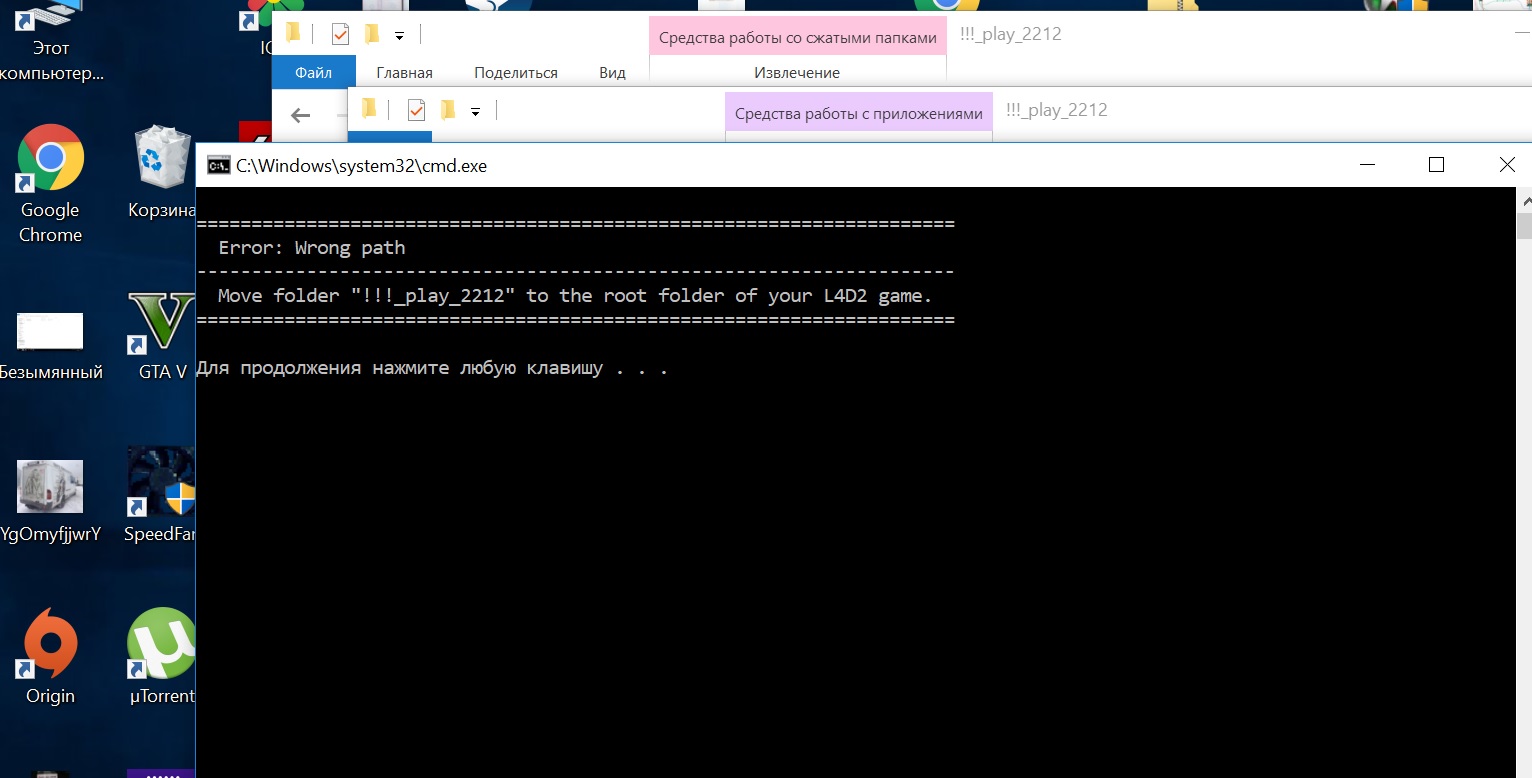Open the Корзина recycle bin icon

point(162,158)
